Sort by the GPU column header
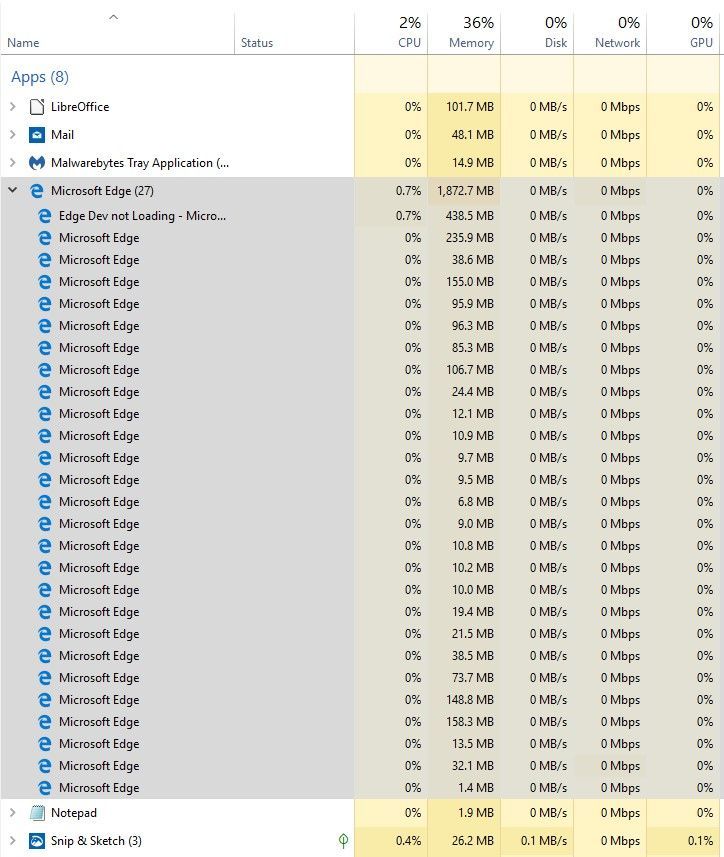 click(x=683, y=33)
